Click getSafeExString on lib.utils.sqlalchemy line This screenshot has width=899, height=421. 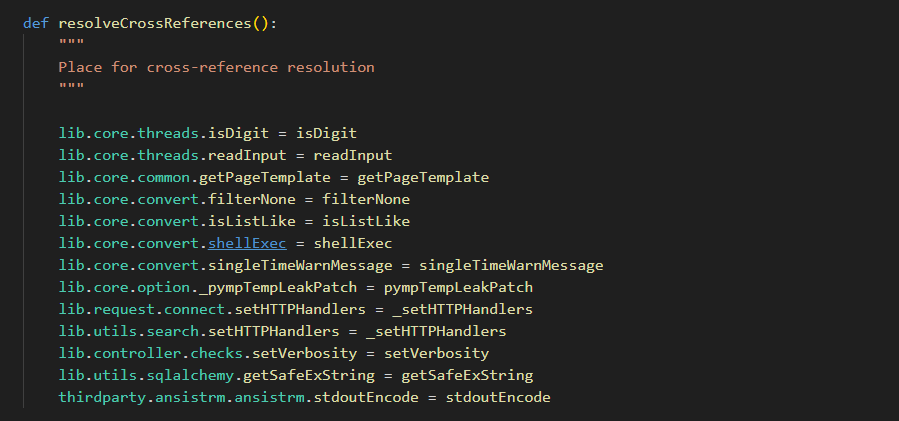click(x=309, y=375)
